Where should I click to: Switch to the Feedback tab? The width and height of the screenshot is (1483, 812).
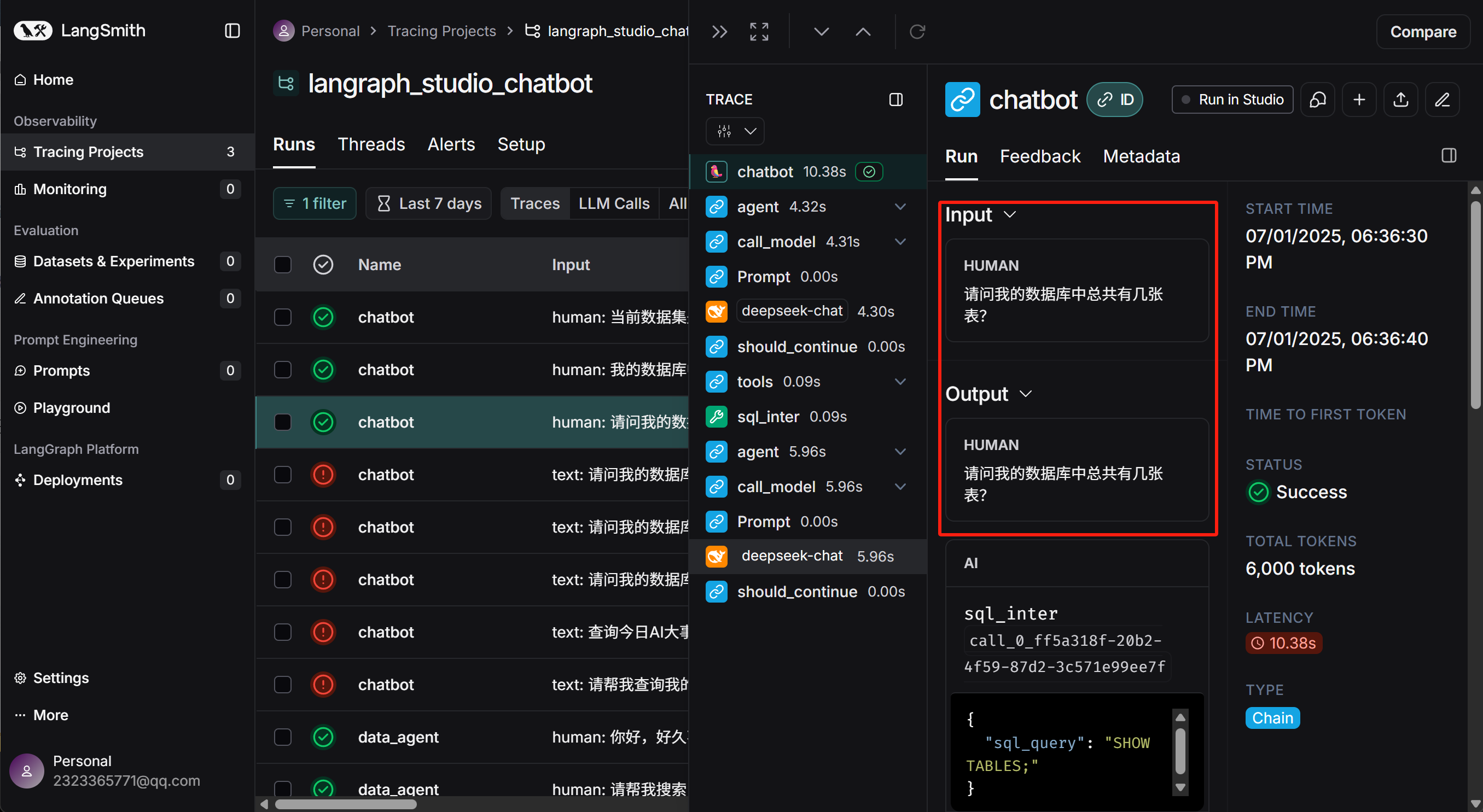tap(1040, 156)
